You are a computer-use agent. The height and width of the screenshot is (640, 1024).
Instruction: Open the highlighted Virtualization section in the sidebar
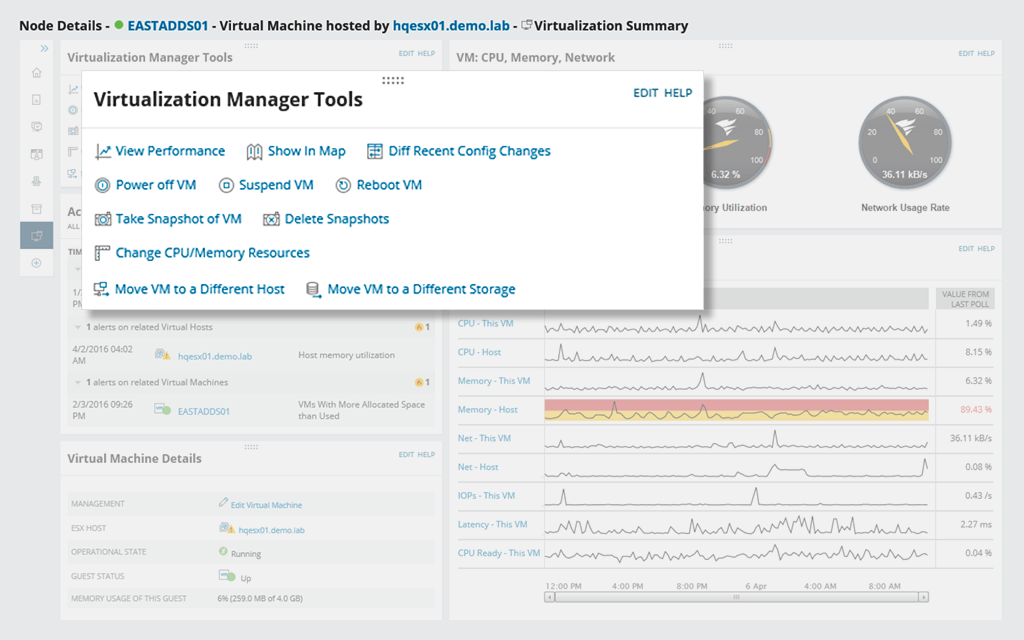click(x=36, y=234)
